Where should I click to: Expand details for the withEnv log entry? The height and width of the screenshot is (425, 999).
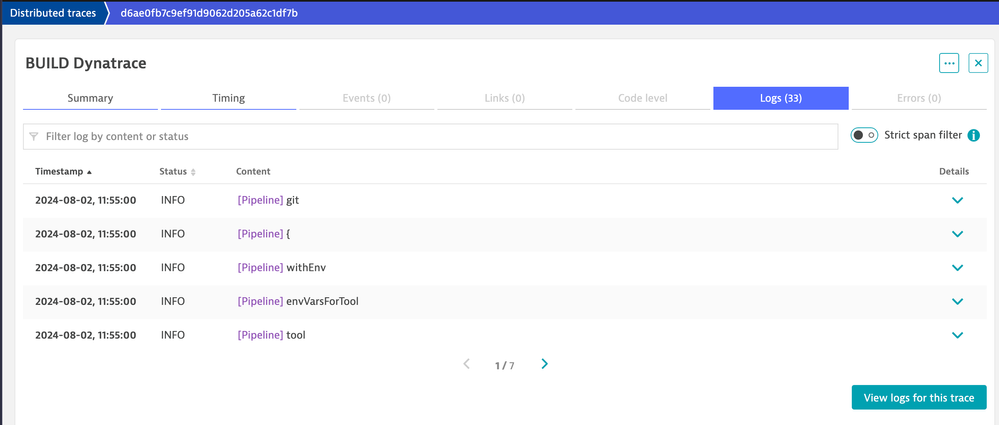click(957, 268)
